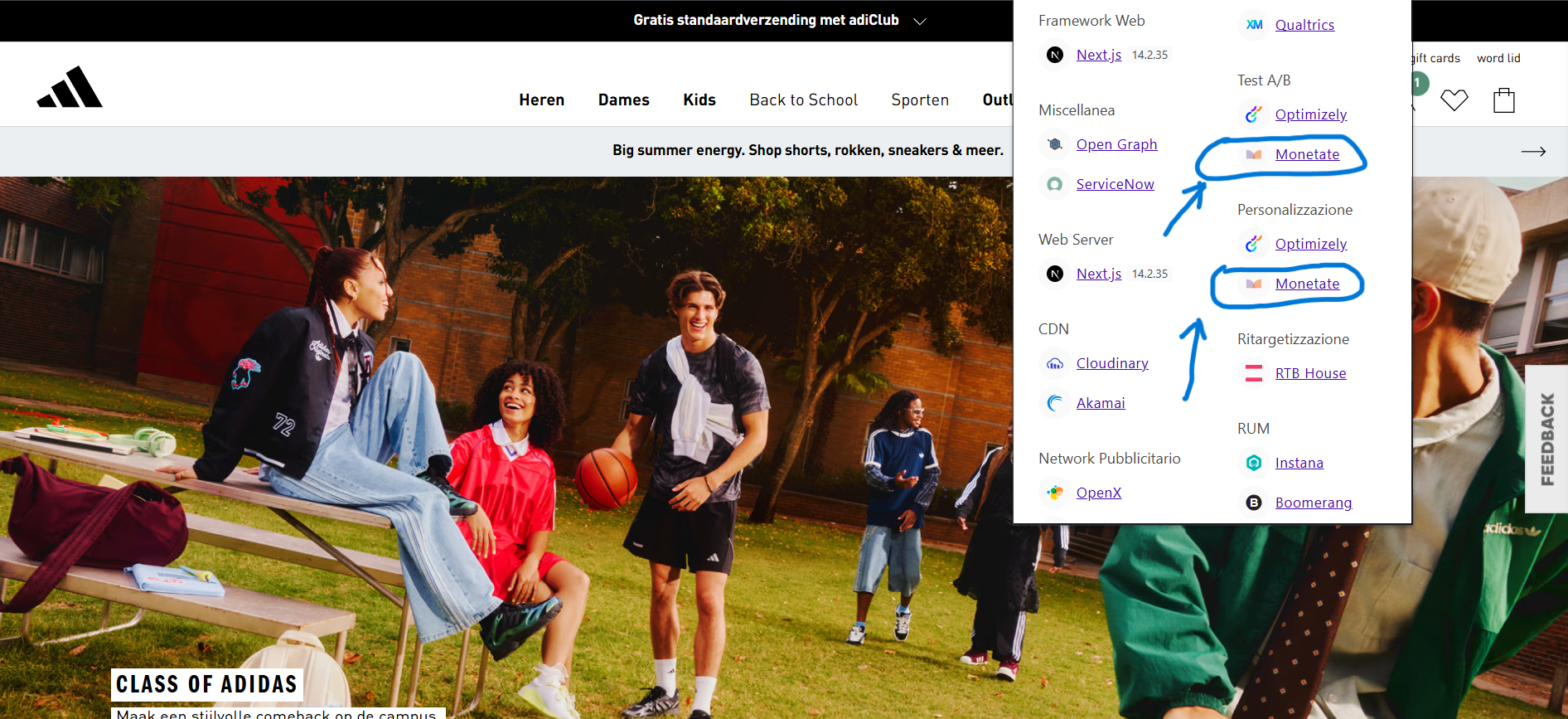This screenshot has height=719, width=1568.
Task: Open the Next.js link under Framework Web
Action: click(1099, 55)
